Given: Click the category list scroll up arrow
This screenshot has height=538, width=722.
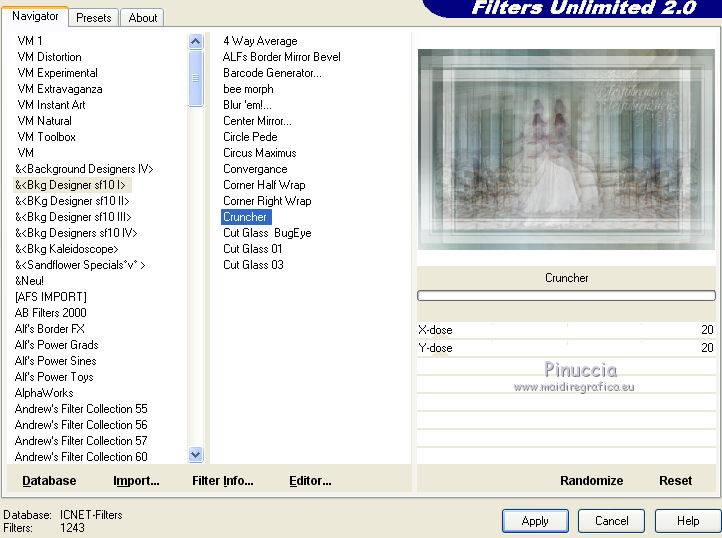Looking at the screenshot, I should 196,42.
